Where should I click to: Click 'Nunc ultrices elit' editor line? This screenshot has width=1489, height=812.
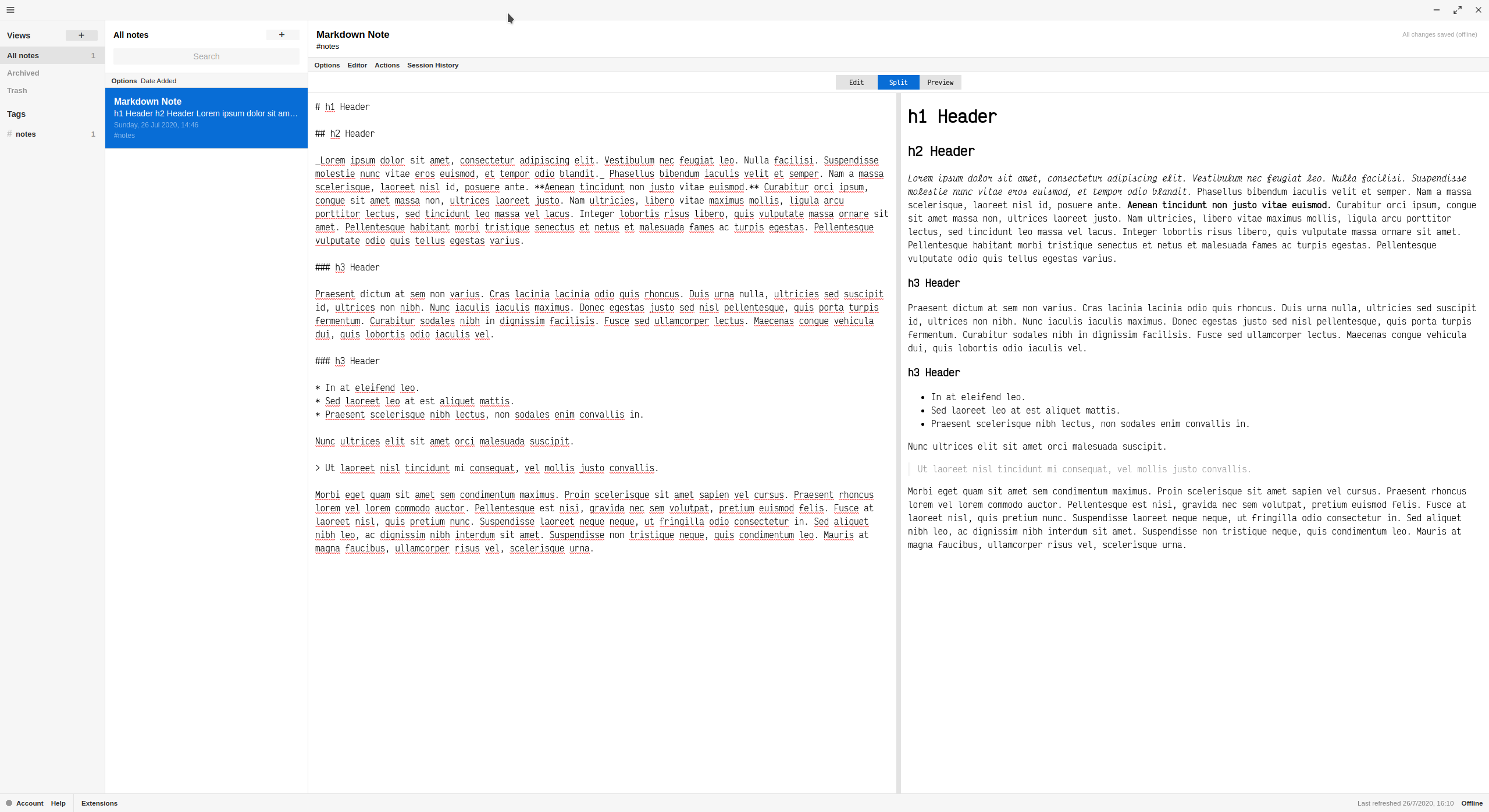tap(444, 441)
